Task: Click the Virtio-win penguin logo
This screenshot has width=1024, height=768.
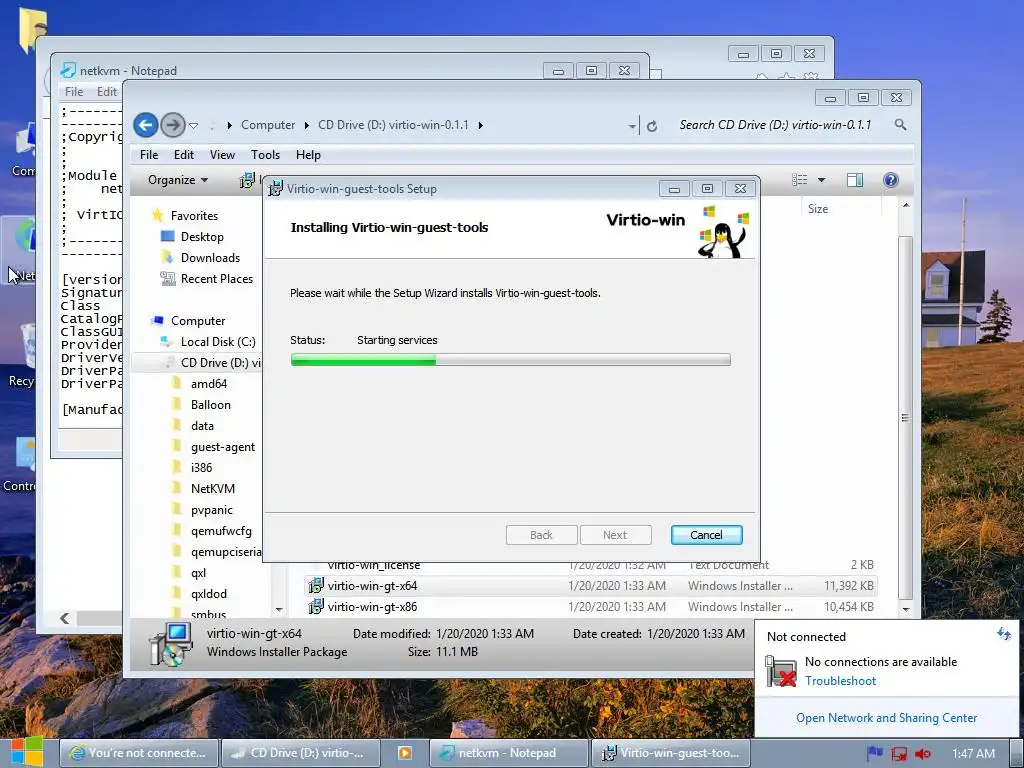Action: (x=724, y=232)
